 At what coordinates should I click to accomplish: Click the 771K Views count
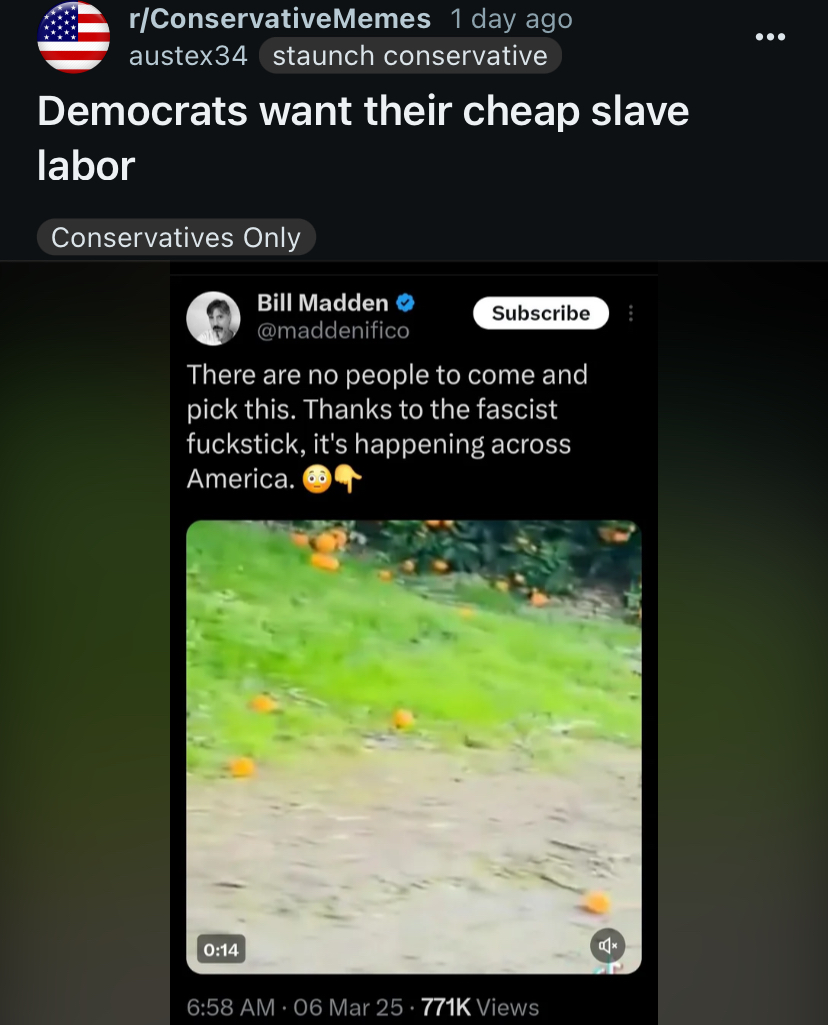tap(480, 1007)
